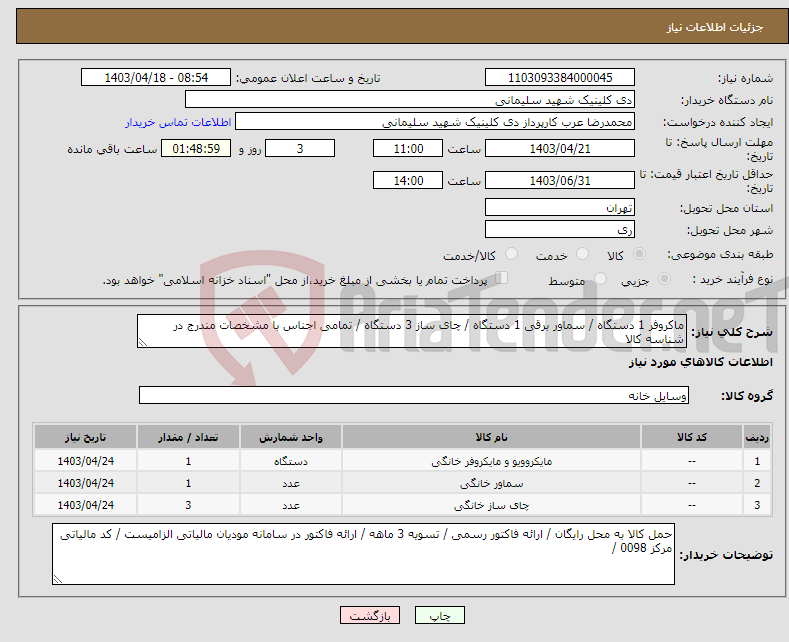Select the جزیی purchase type radio
The width and height of the screenshot is (789, 642).
click(664, 279)
